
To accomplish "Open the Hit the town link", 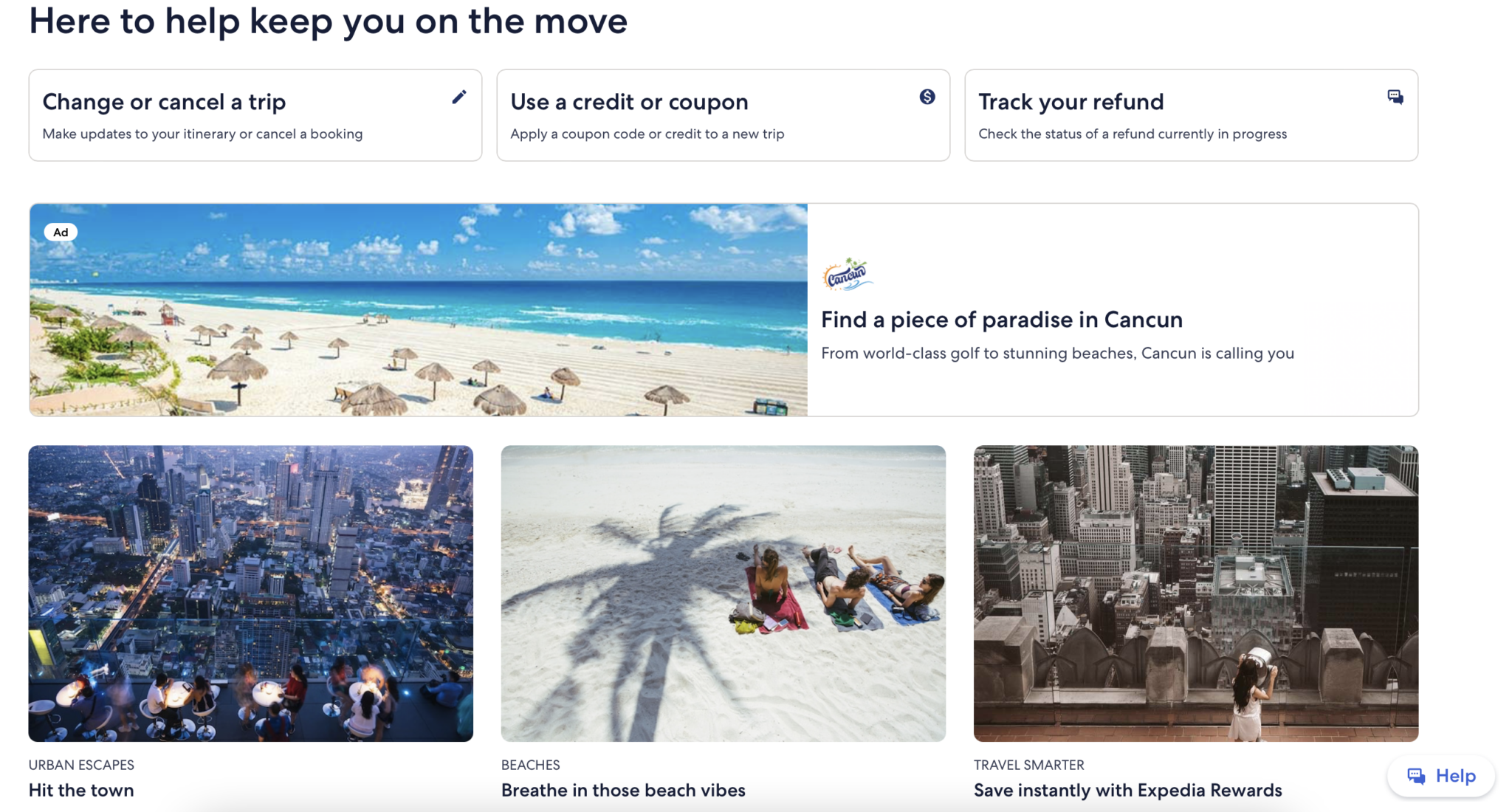I will tap(81, 790).
